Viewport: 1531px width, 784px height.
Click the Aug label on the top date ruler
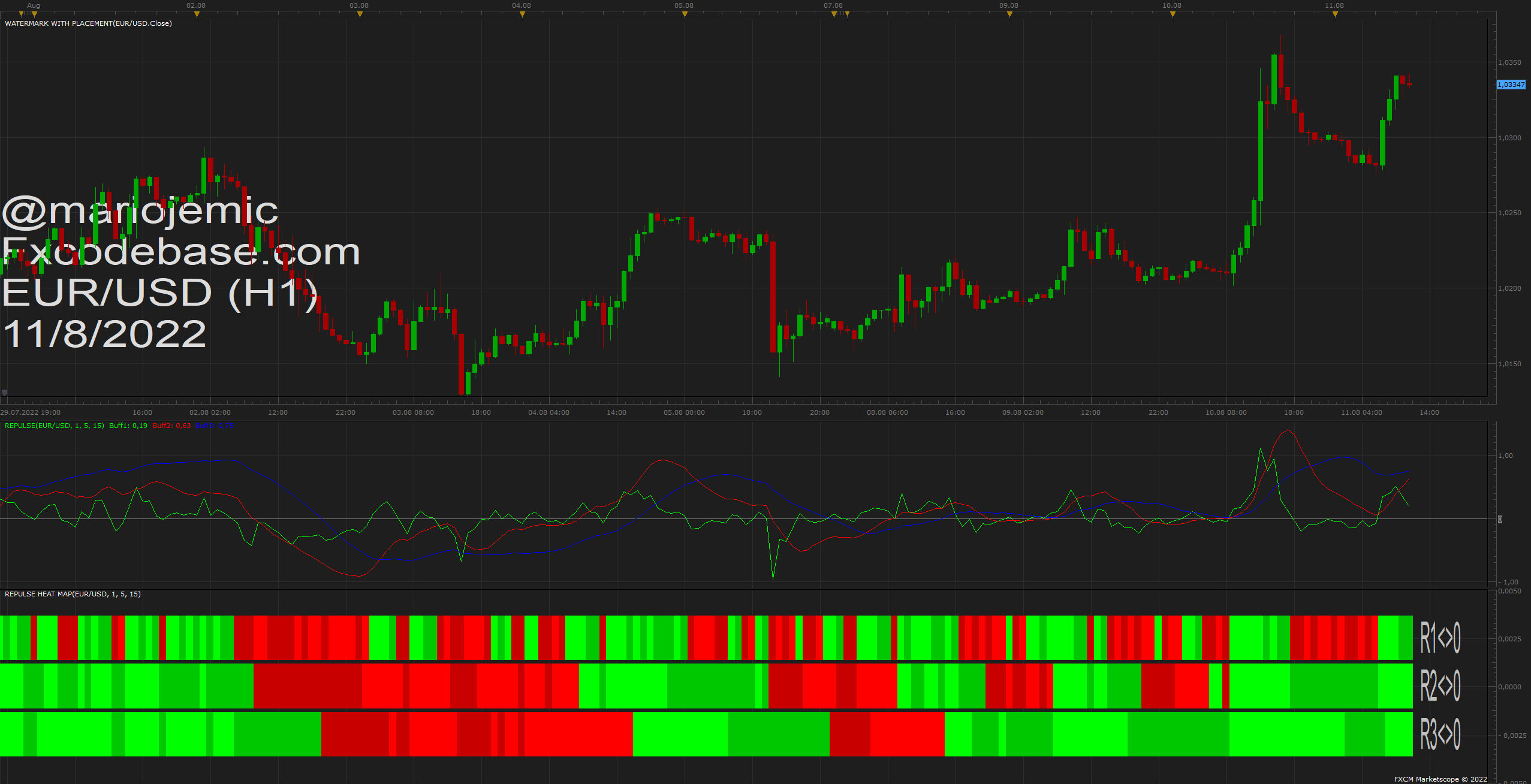tap(34, 5)
